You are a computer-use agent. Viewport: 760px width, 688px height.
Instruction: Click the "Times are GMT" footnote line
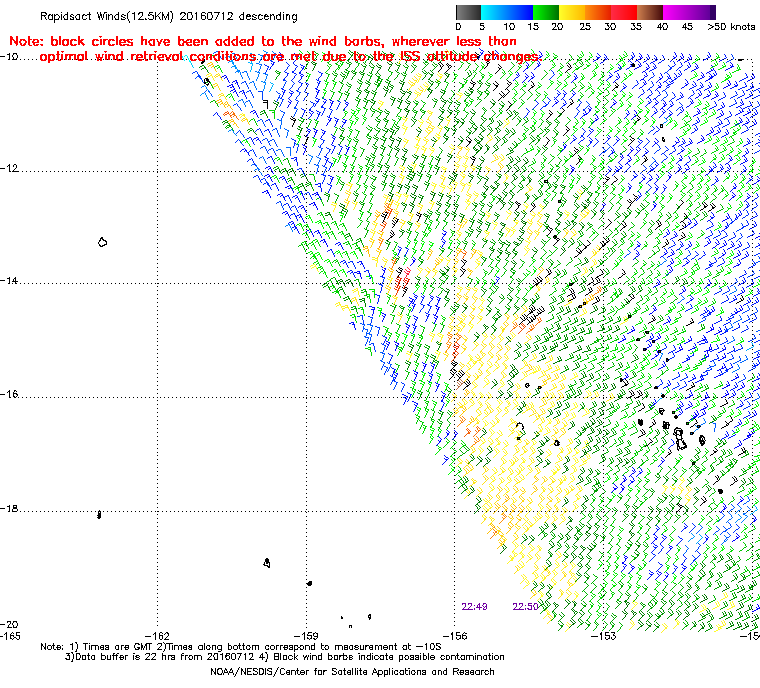click(x=241, y=647)
